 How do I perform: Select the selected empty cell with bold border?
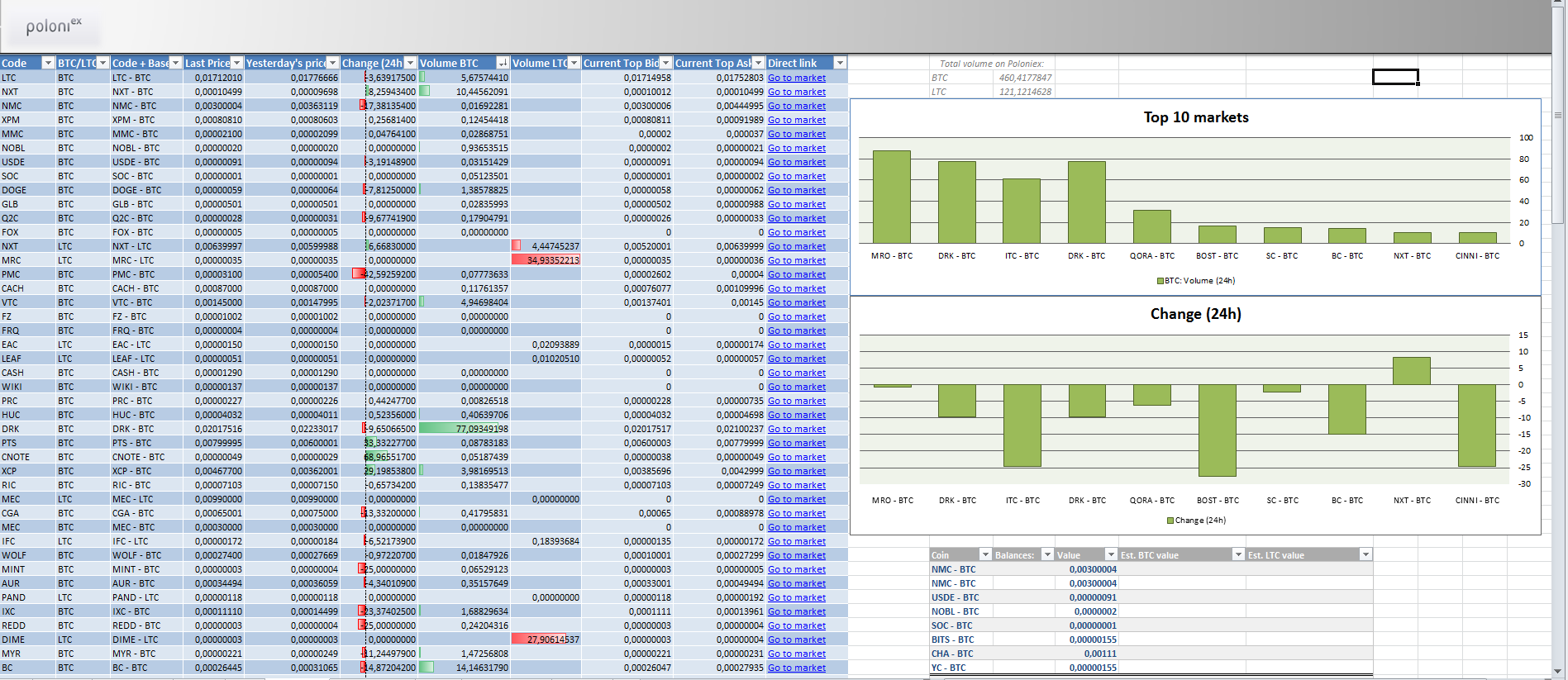pyautogui.click(x=1395, y=77)
